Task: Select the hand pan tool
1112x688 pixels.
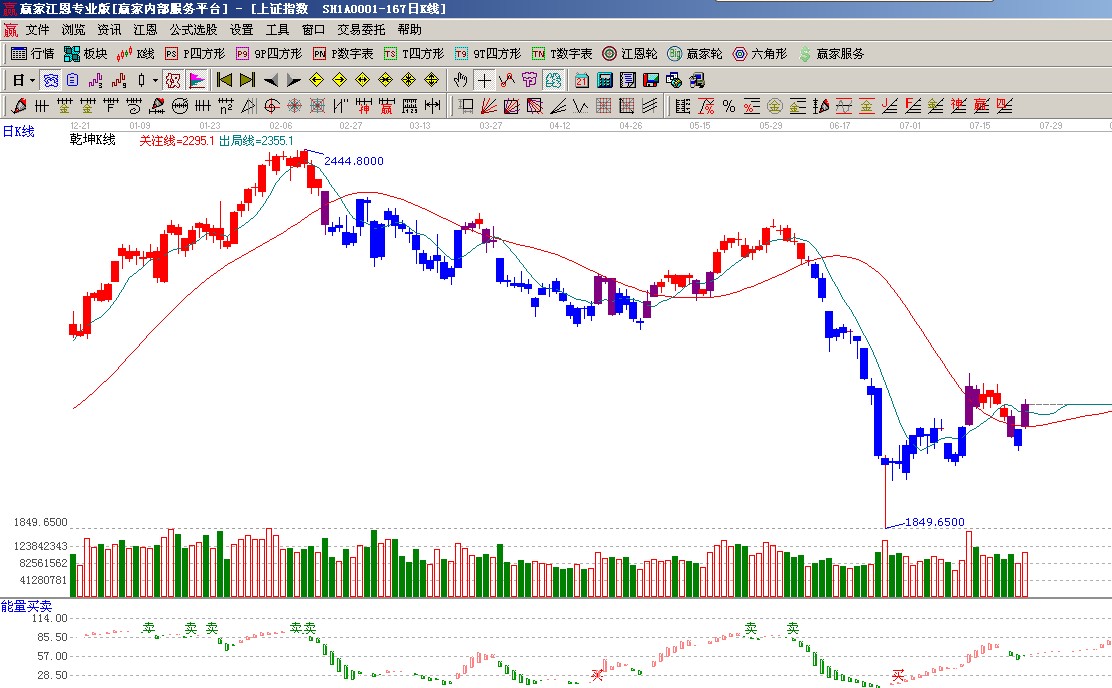Action: (460, 80)
